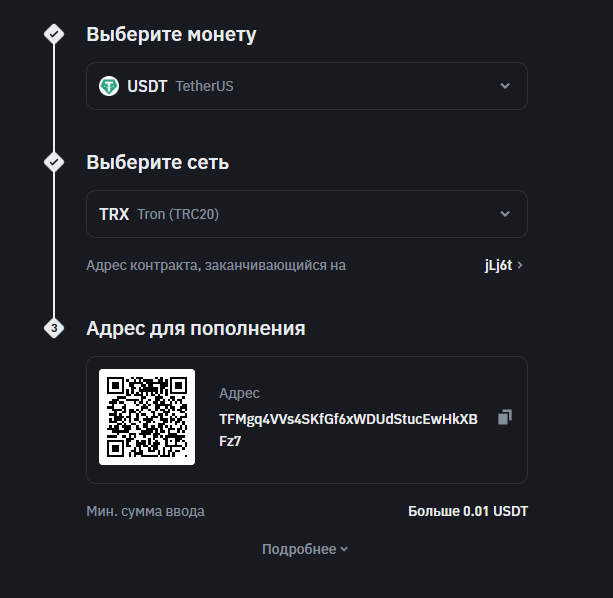Click the arrow next to jLj6t

point(521,265)
